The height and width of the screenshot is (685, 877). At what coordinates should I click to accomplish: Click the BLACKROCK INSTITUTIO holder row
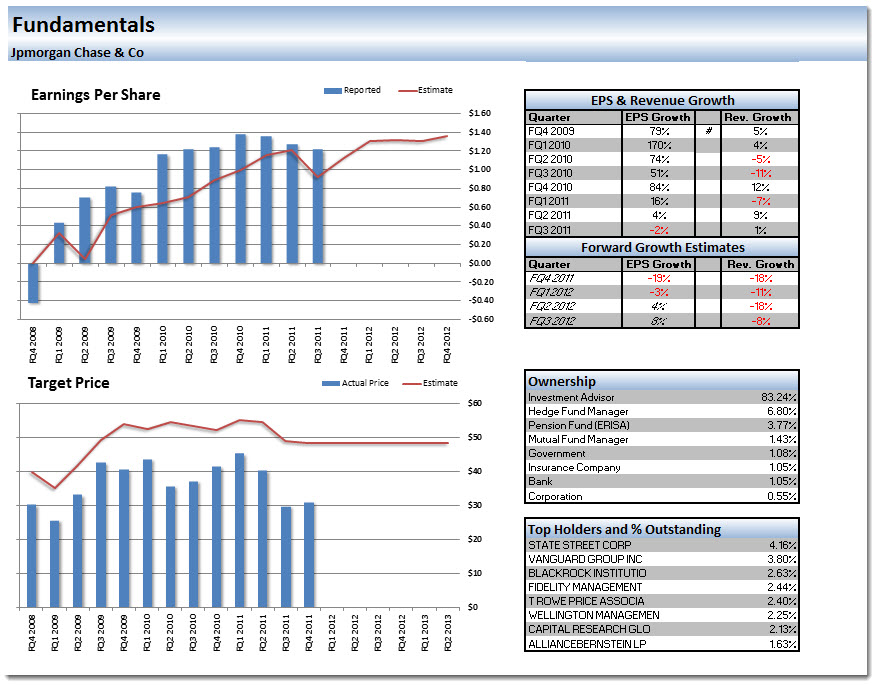pos(662,573)
